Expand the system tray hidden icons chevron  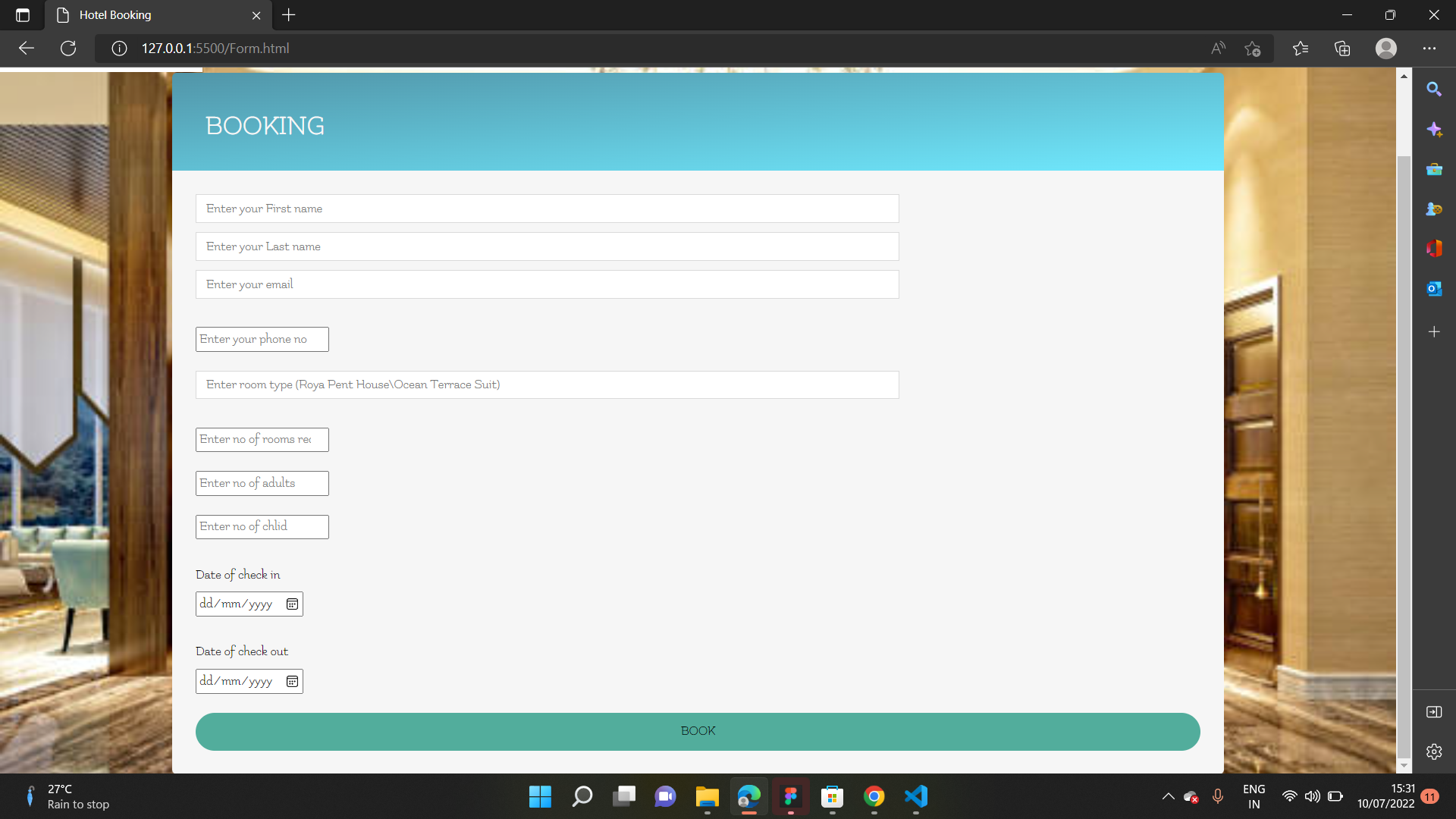[x=1168, y=796]
